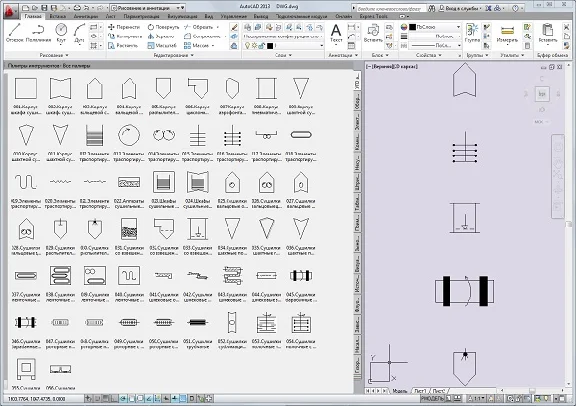Image resolution: width=576 pixels, height=406 pixels.
Task: Switch to the Лист1 layout tab
Action: 420,391
